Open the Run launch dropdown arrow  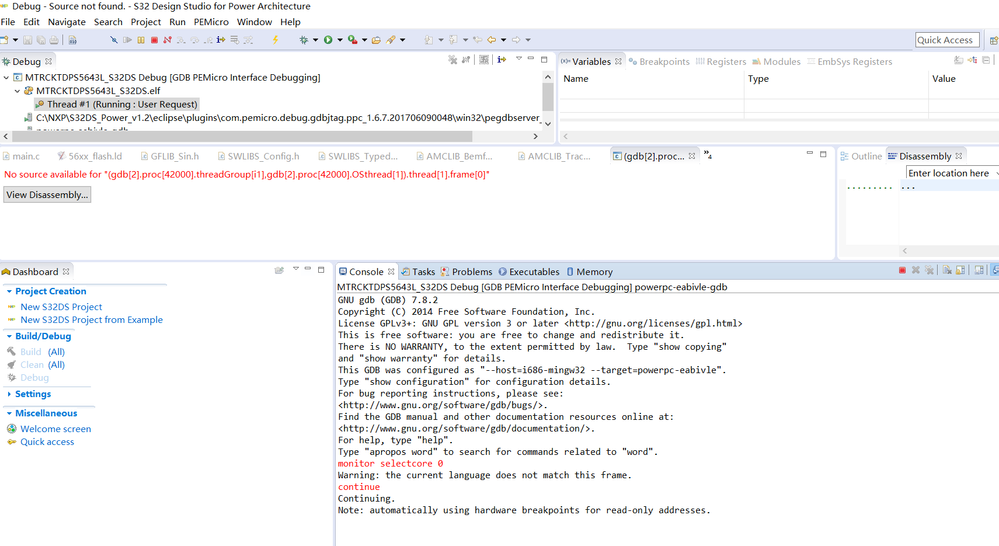pyautogui.click(x=340, y=40)
